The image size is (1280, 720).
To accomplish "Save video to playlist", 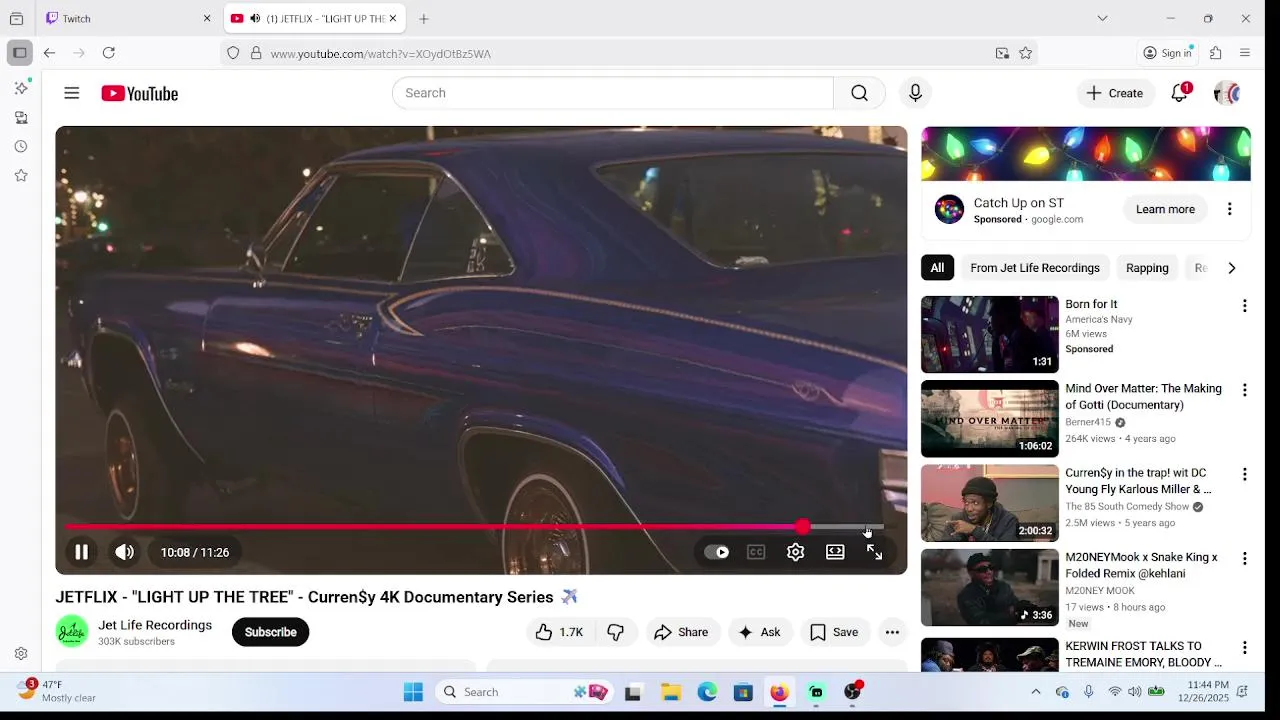I will [834, 632].
